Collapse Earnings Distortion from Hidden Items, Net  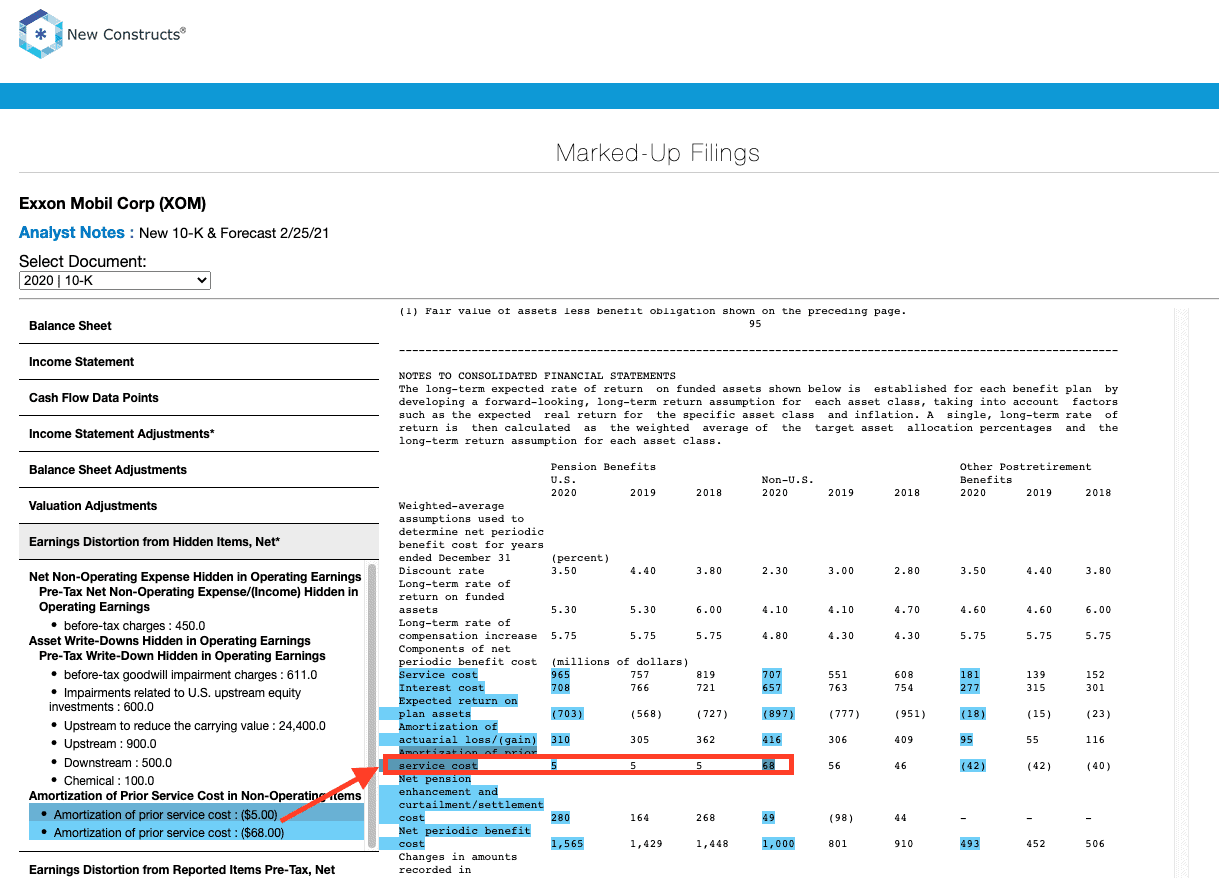coord(199,542)
